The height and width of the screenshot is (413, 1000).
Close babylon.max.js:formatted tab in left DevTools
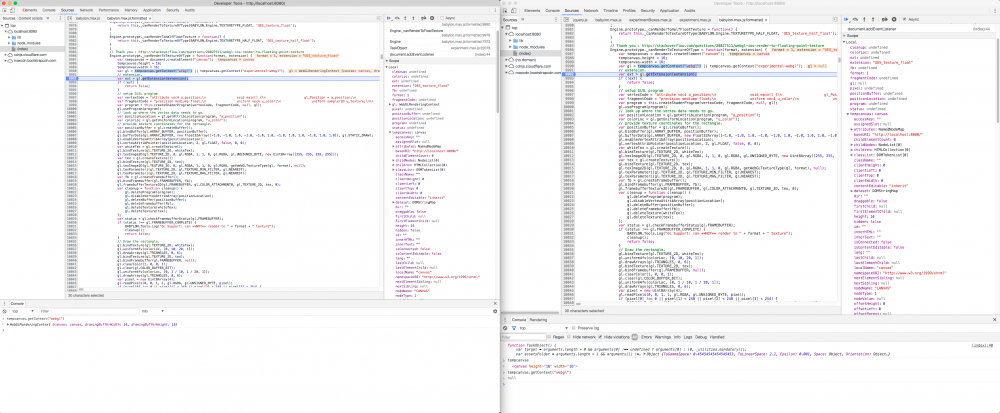[x=150, y=18]
